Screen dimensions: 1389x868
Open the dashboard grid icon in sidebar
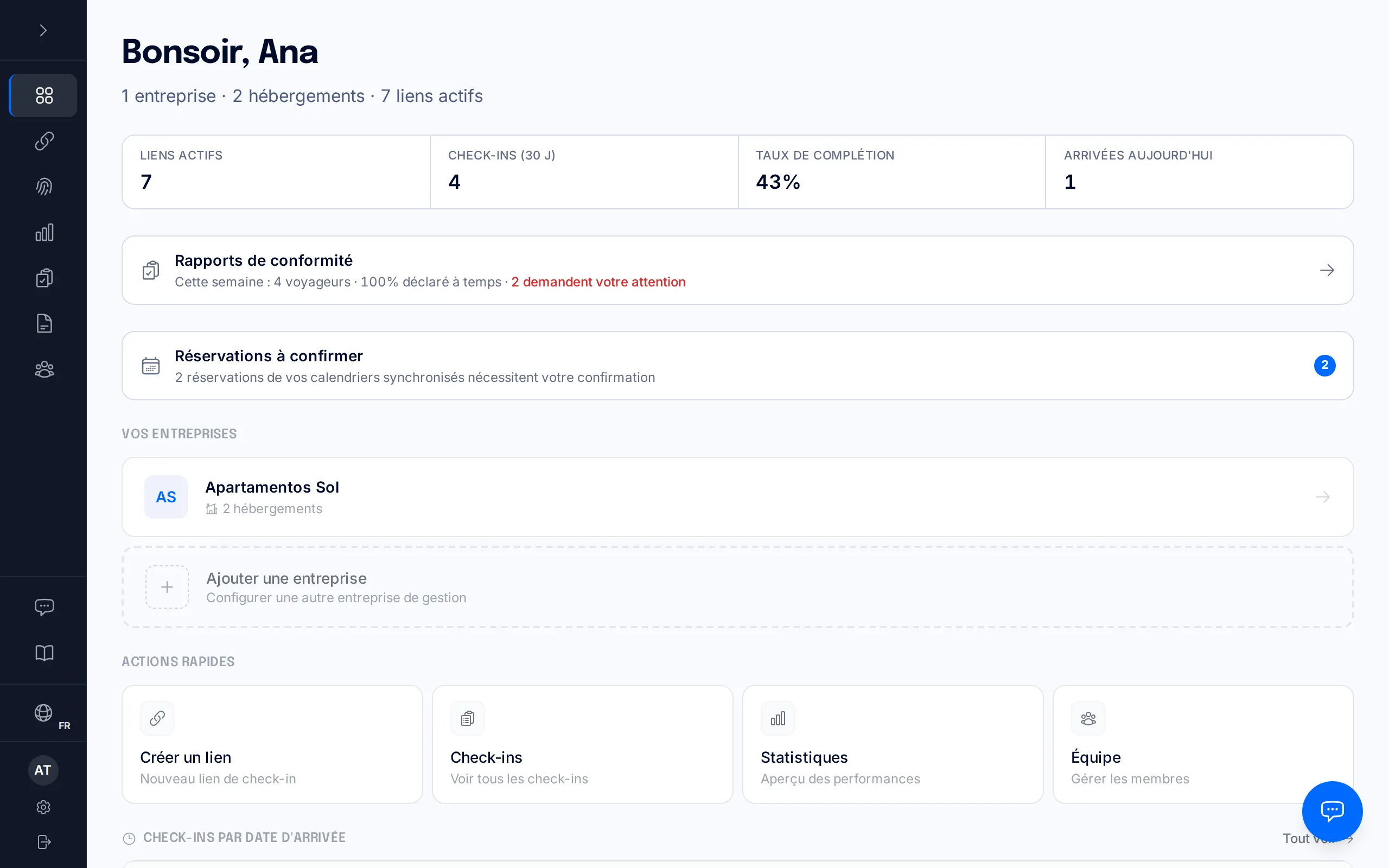tap(43, 95)
